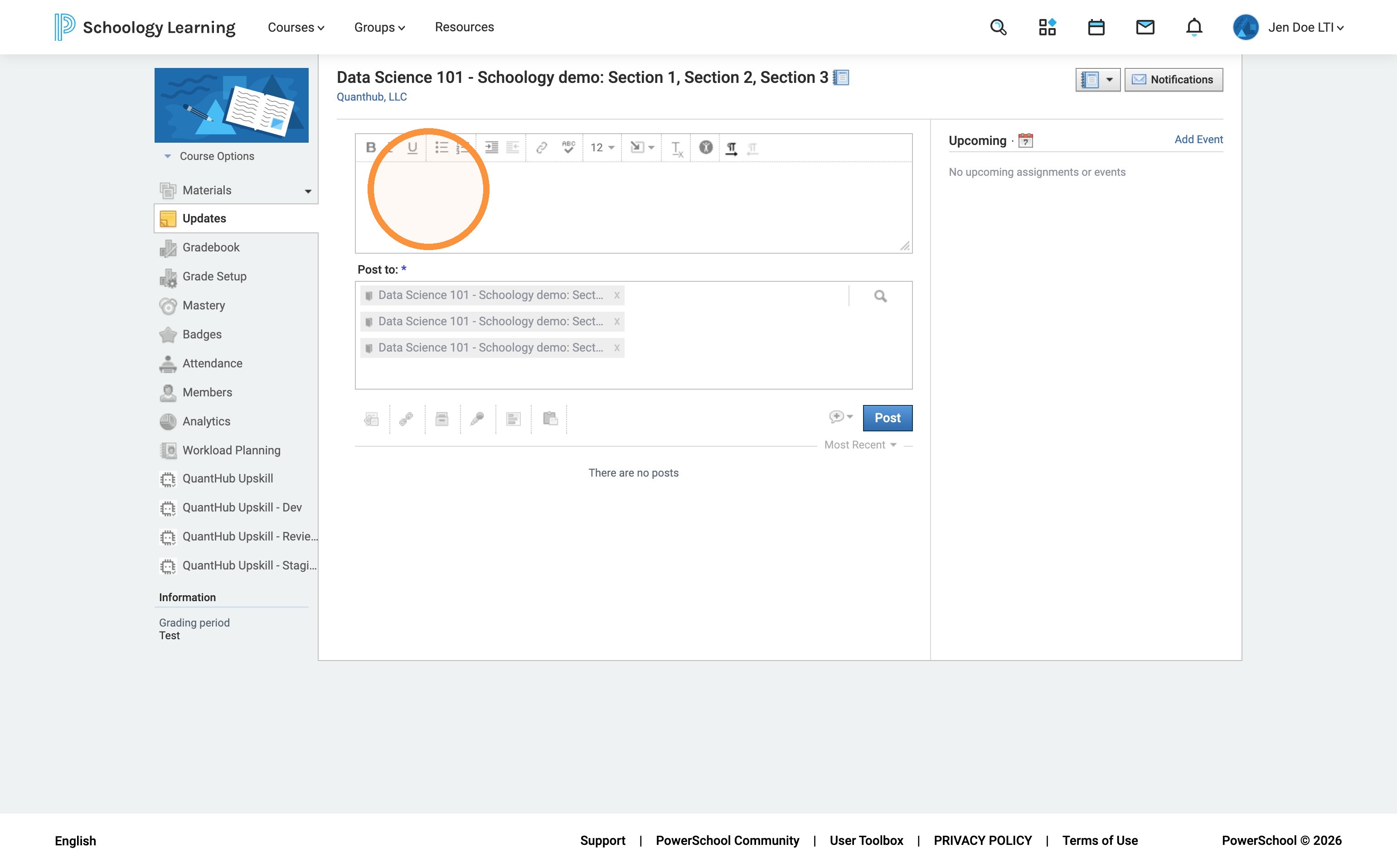The image size is (1397, 868).
Task: Open the font size 12 dropdown
Action: [602, 148]
